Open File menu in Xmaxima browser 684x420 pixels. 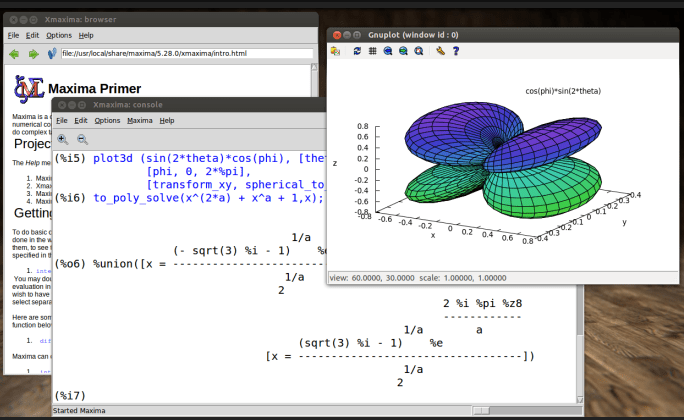click(x=13, y=35)
